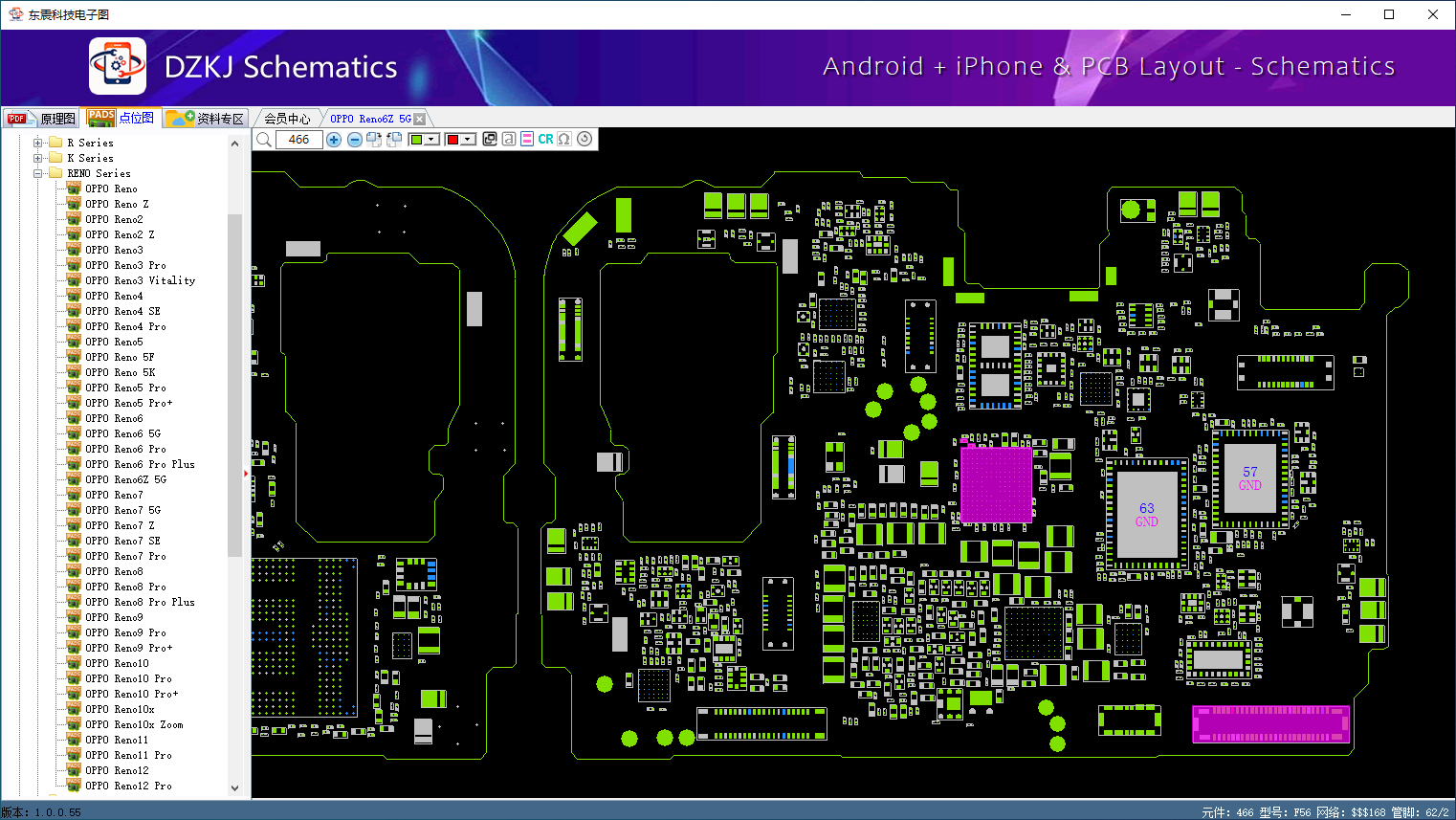The height and width of the screenshot is (820, 1456).
Task: Collapse the RENO Series folder
Action: tap(38, 173)
